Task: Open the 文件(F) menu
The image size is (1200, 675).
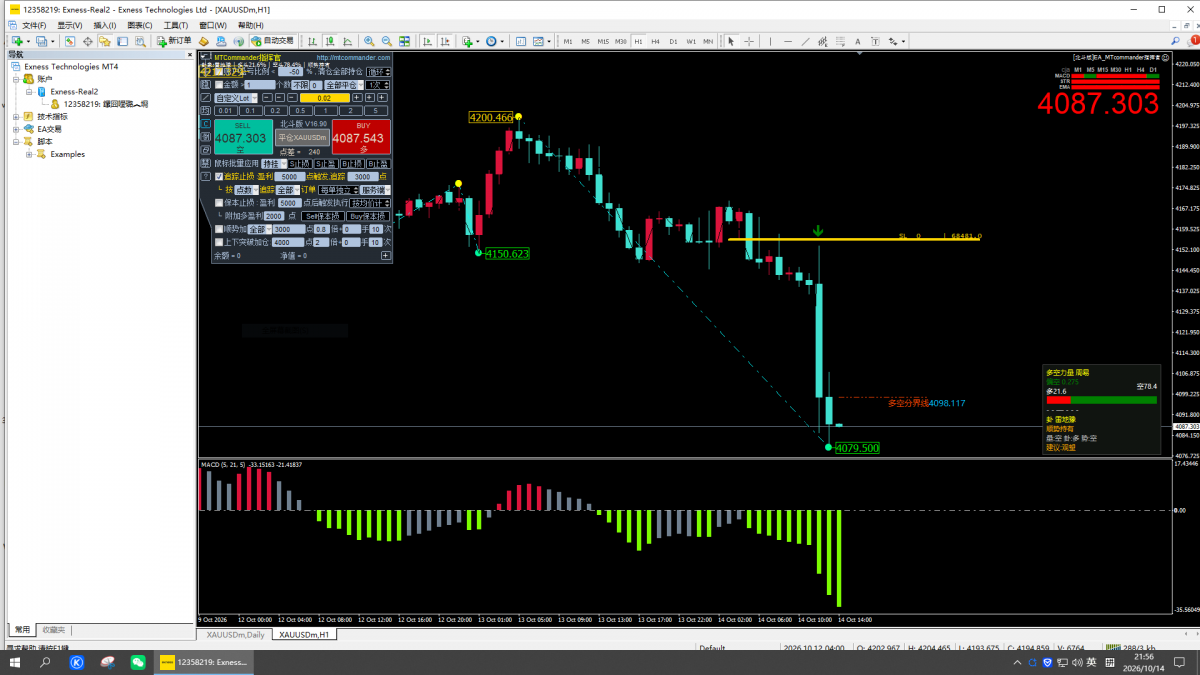Action: [34, 25]
